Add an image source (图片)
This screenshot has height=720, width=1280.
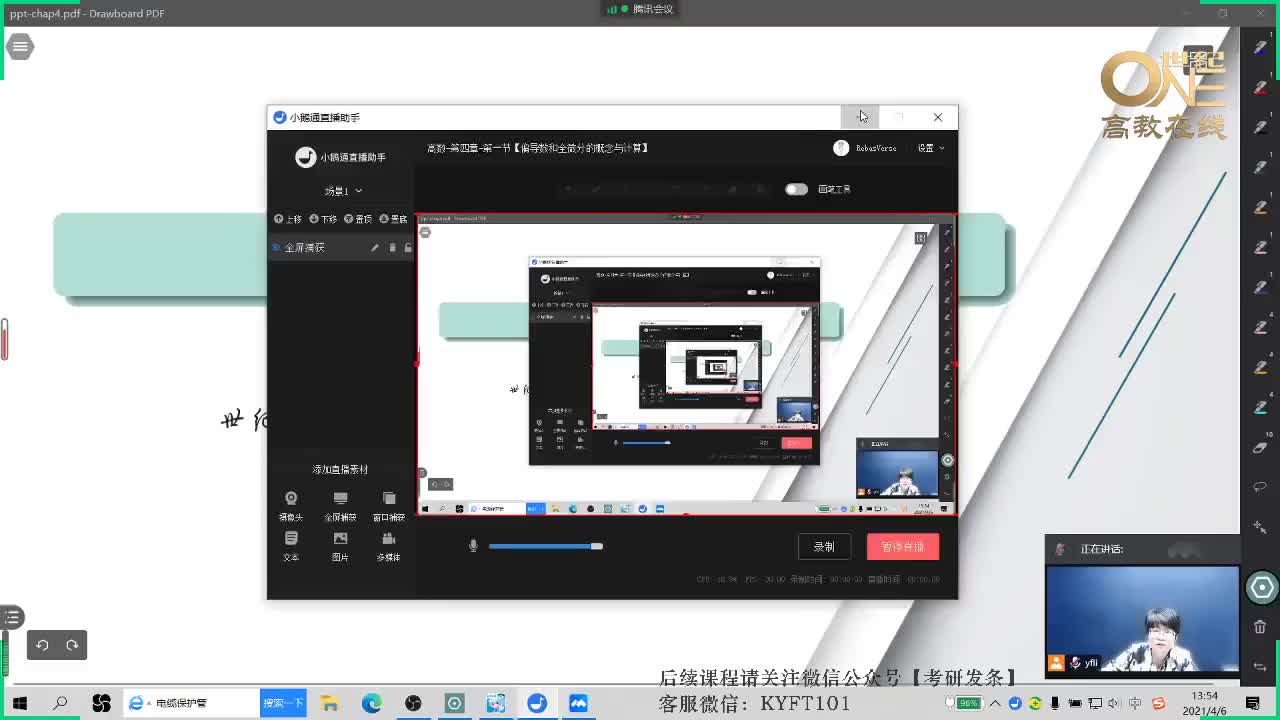[340, 546]
